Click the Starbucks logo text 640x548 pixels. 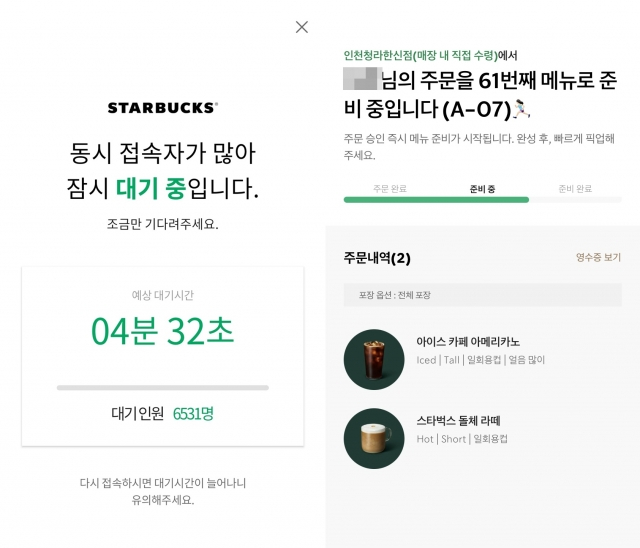162,108
